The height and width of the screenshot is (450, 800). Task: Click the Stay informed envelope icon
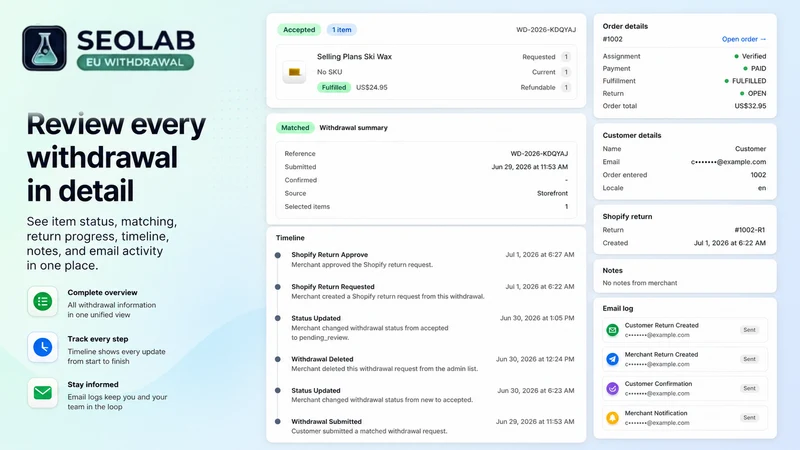(x=43, y=392)
